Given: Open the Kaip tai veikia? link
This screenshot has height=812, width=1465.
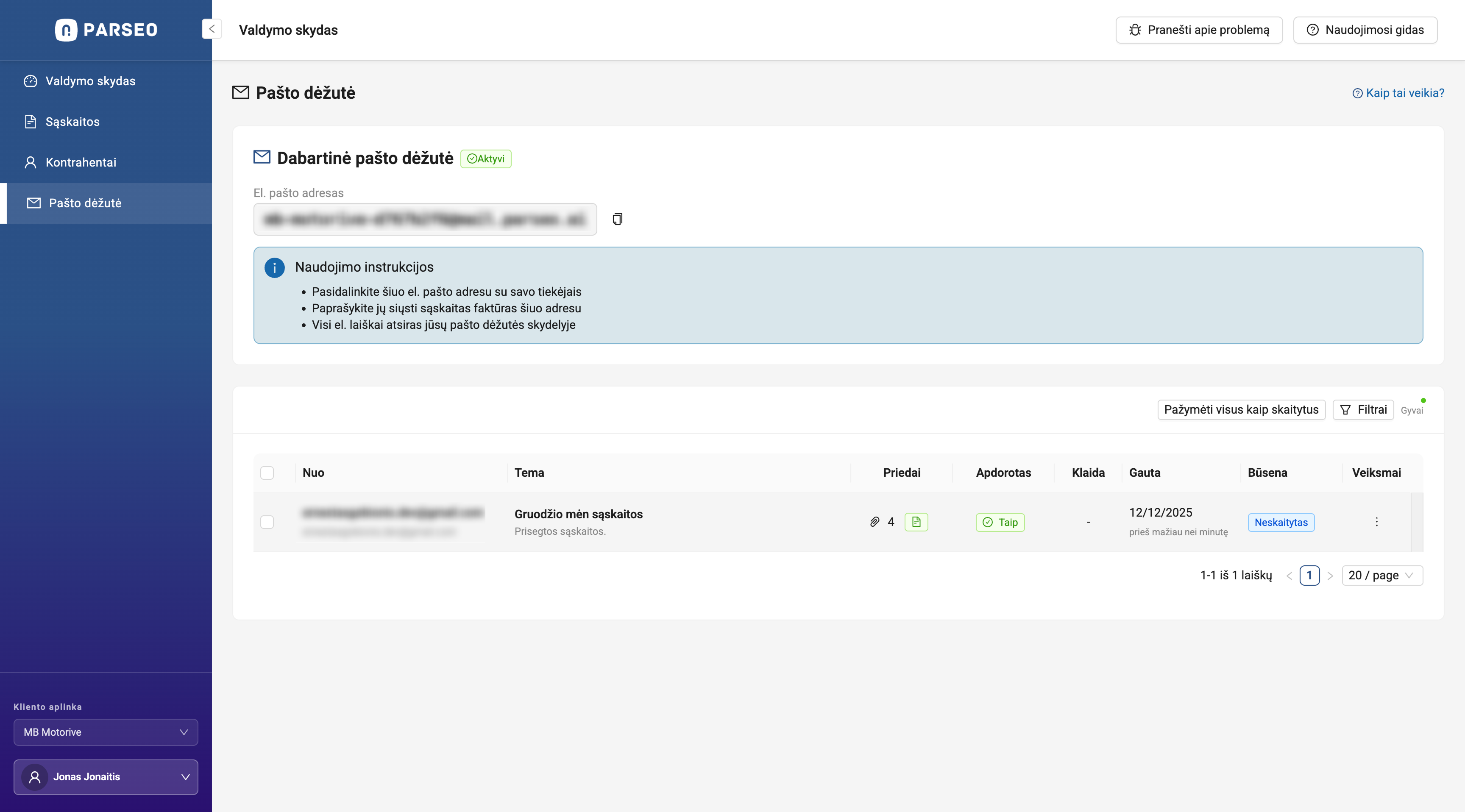Looking at the screenshot, I should pyautogui.click(x=1398, y=93).
